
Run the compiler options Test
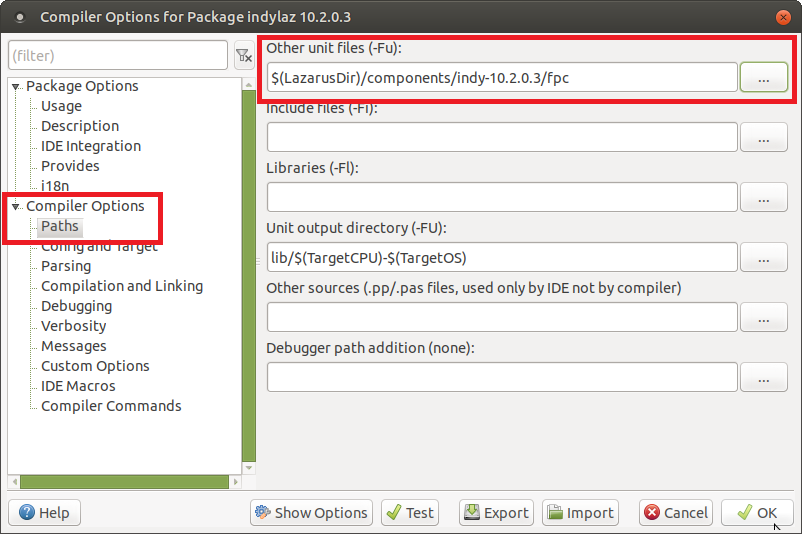pos(410,513)
